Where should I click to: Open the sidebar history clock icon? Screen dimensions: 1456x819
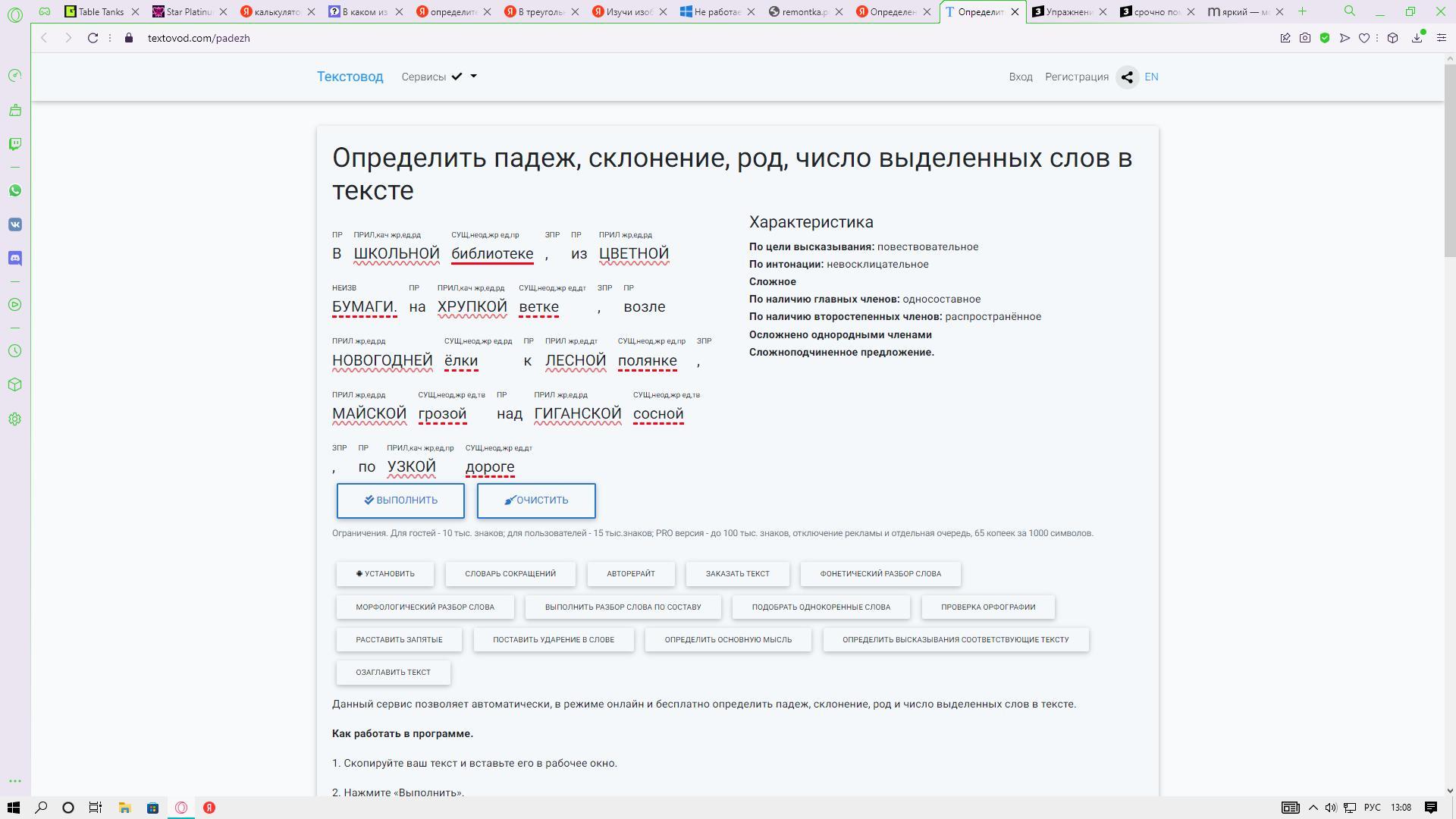tap(15, 351)
